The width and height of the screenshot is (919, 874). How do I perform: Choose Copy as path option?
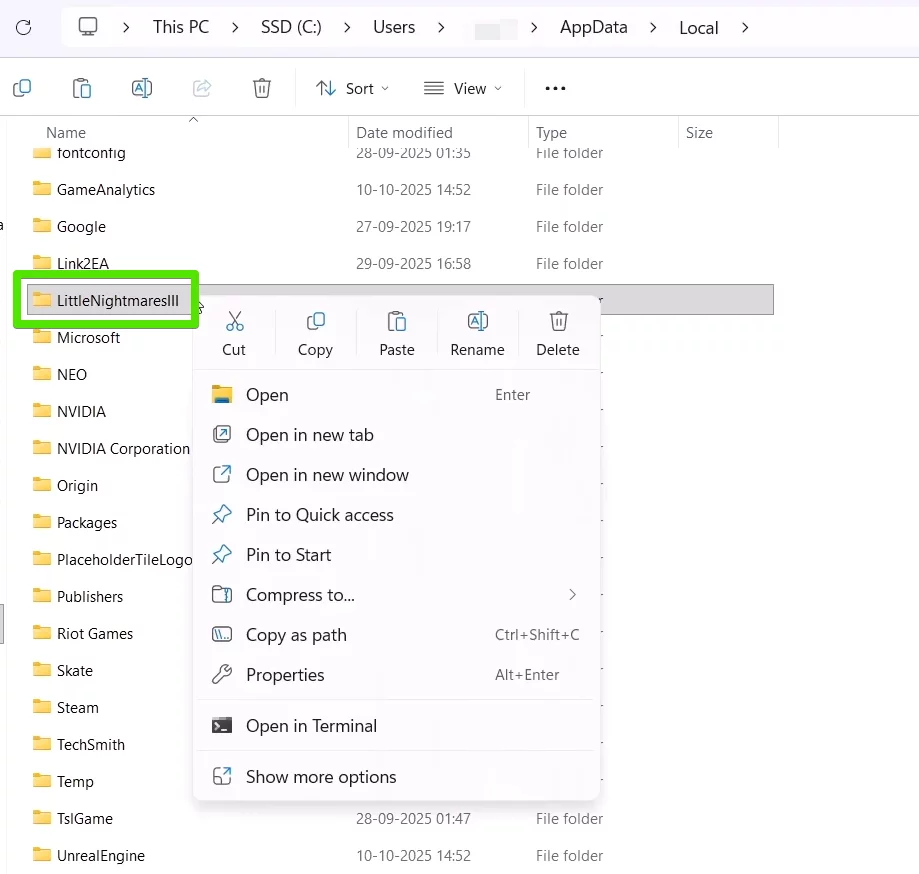(x=296, y=635)
